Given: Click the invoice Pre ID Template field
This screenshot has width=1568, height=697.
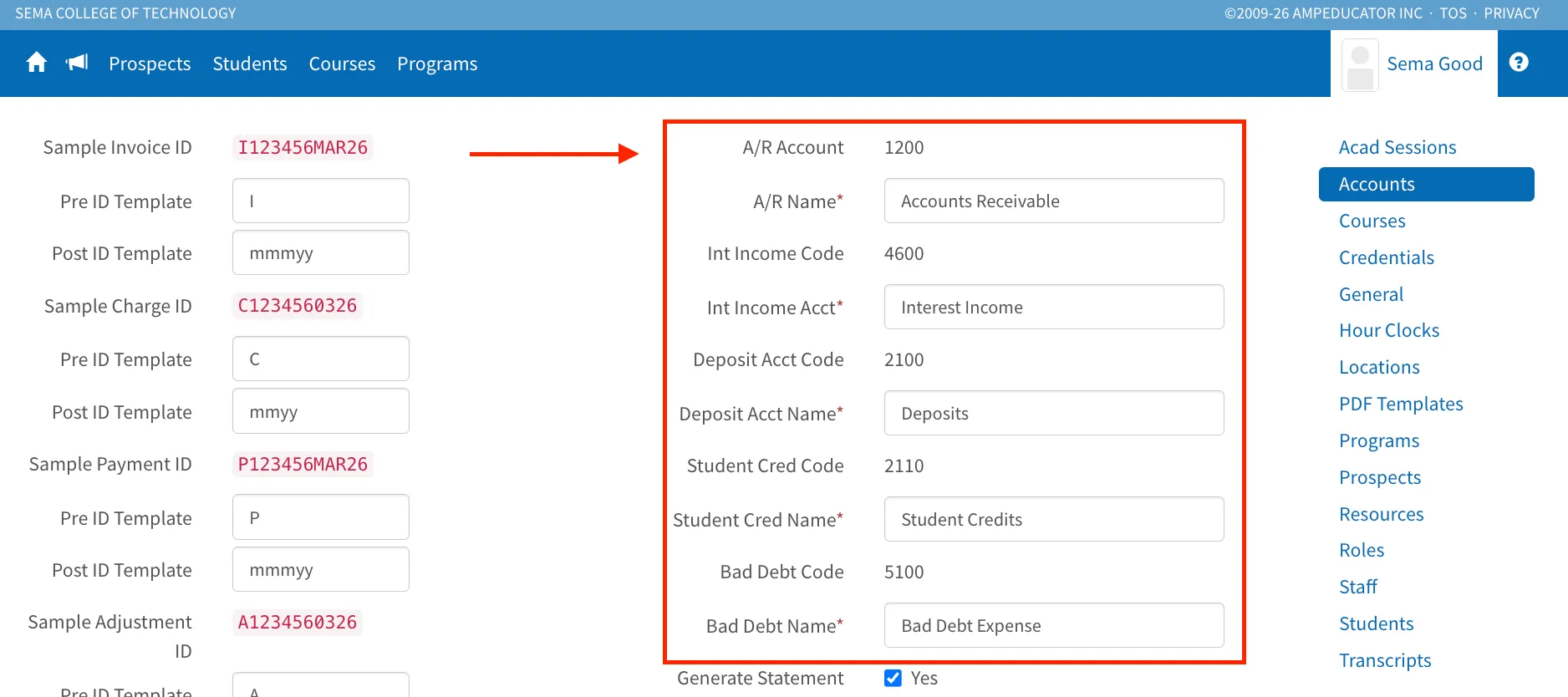Looking at the screenshot, I should coord(321,201).
